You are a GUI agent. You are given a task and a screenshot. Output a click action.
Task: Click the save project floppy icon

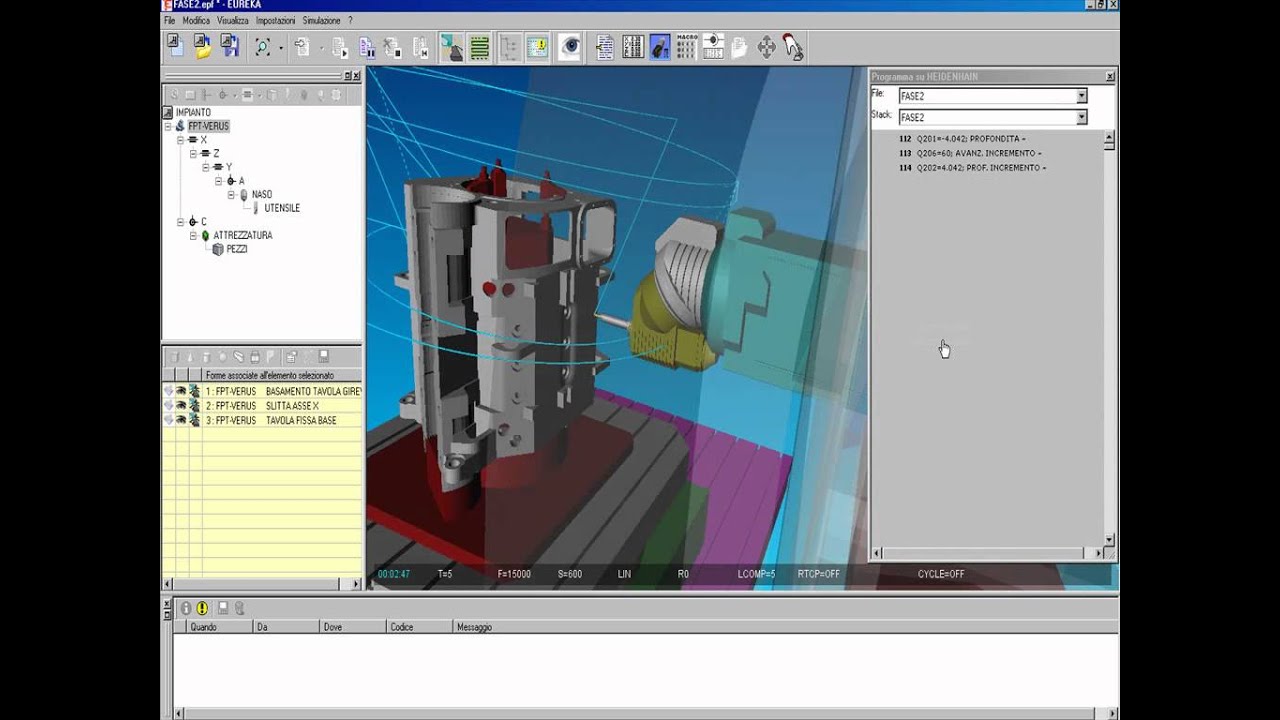(x=230, y=46)
